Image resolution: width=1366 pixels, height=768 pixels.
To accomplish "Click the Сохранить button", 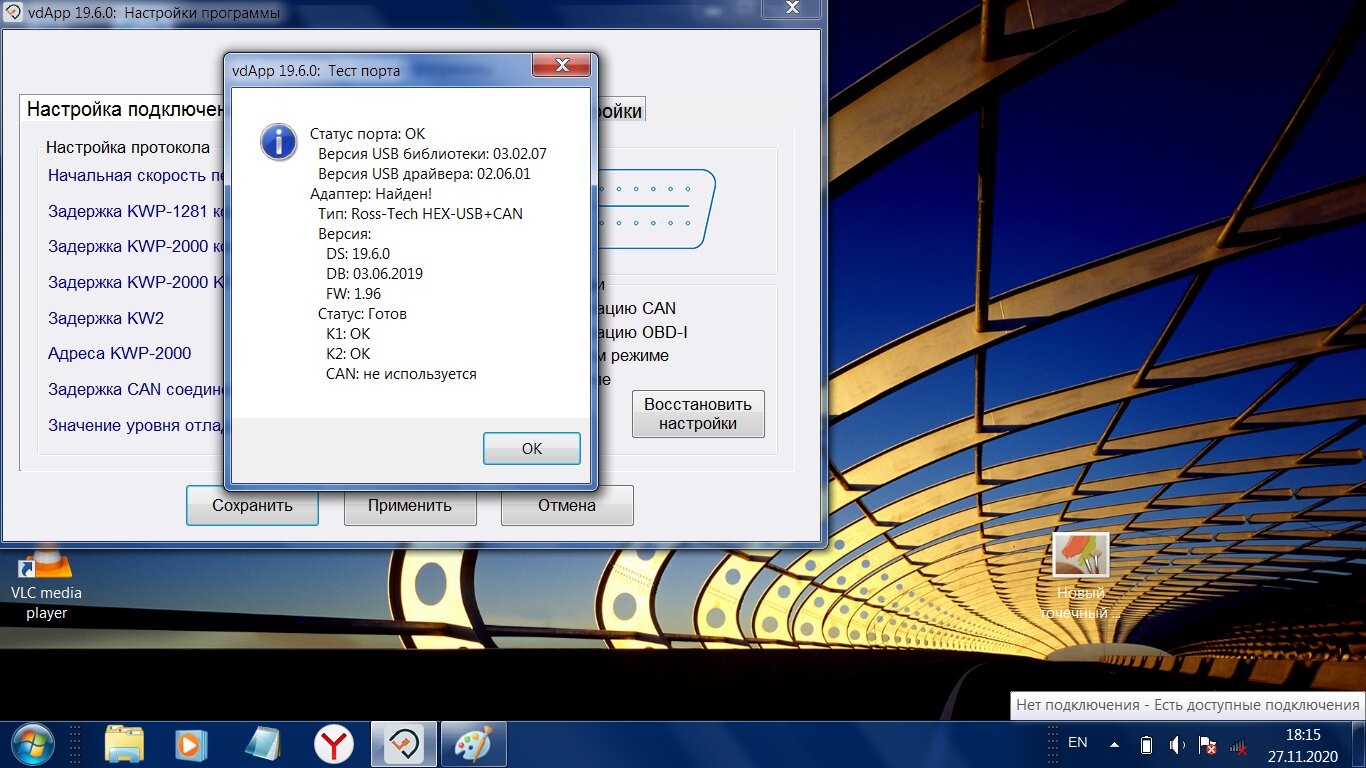I will [x=252, y=506].
